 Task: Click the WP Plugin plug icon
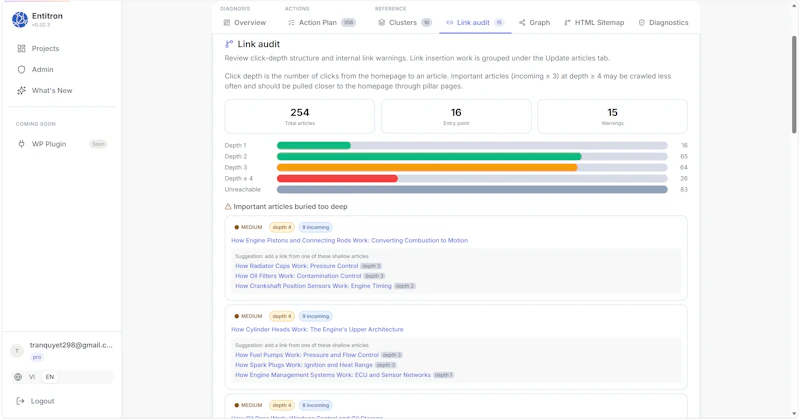pyautogui.click(x=21, y=144)
